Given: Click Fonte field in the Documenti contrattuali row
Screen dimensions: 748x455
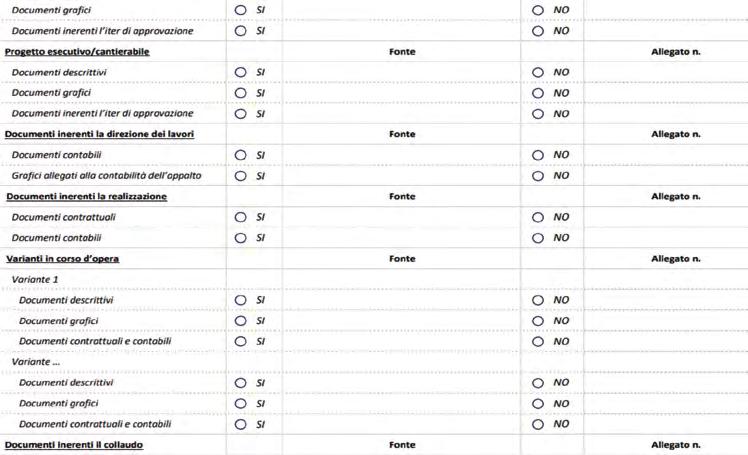Looking at the screenshot, I should click(400, 217).
